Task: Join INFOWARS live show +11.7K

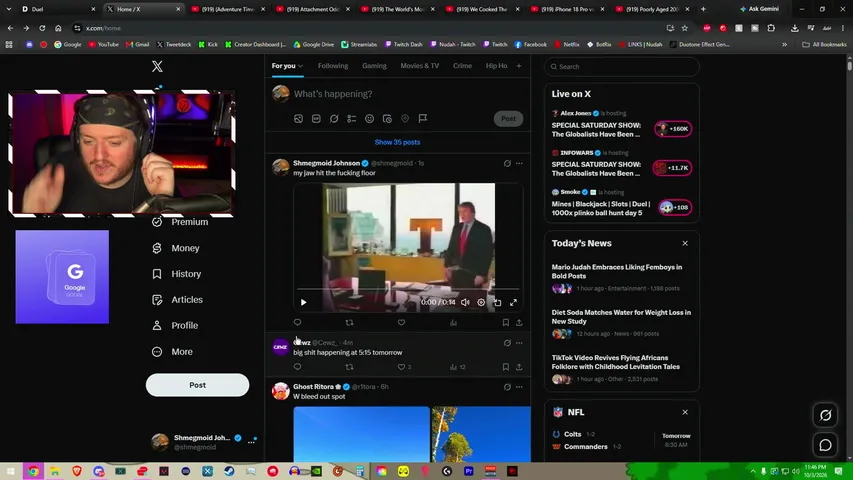Action: [672, 168]
